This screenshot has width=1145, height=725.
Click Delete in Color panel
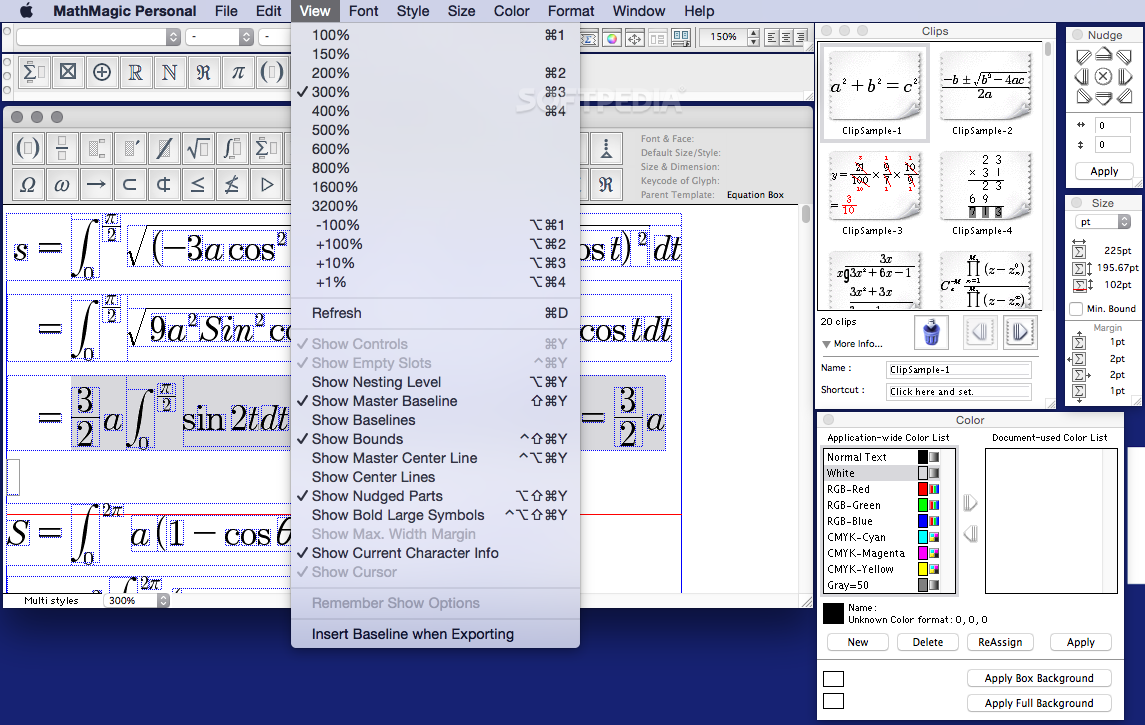tap(927, 642)
